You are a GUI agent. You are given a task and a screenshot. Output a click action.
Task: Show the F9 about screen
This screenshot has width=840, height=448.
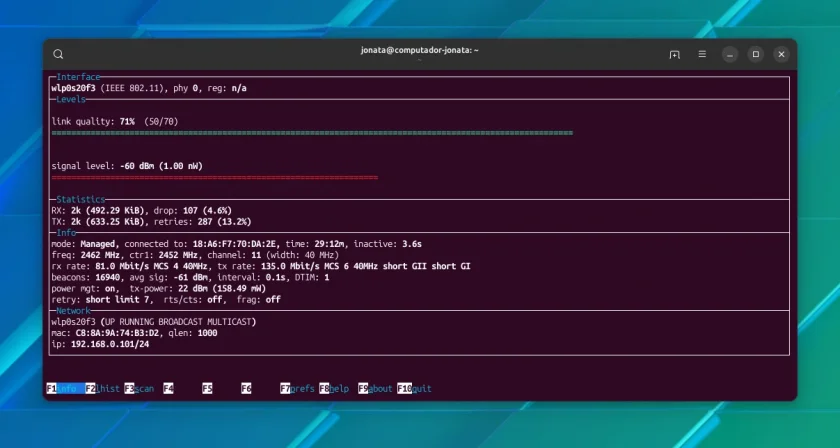tap(375, 389)
